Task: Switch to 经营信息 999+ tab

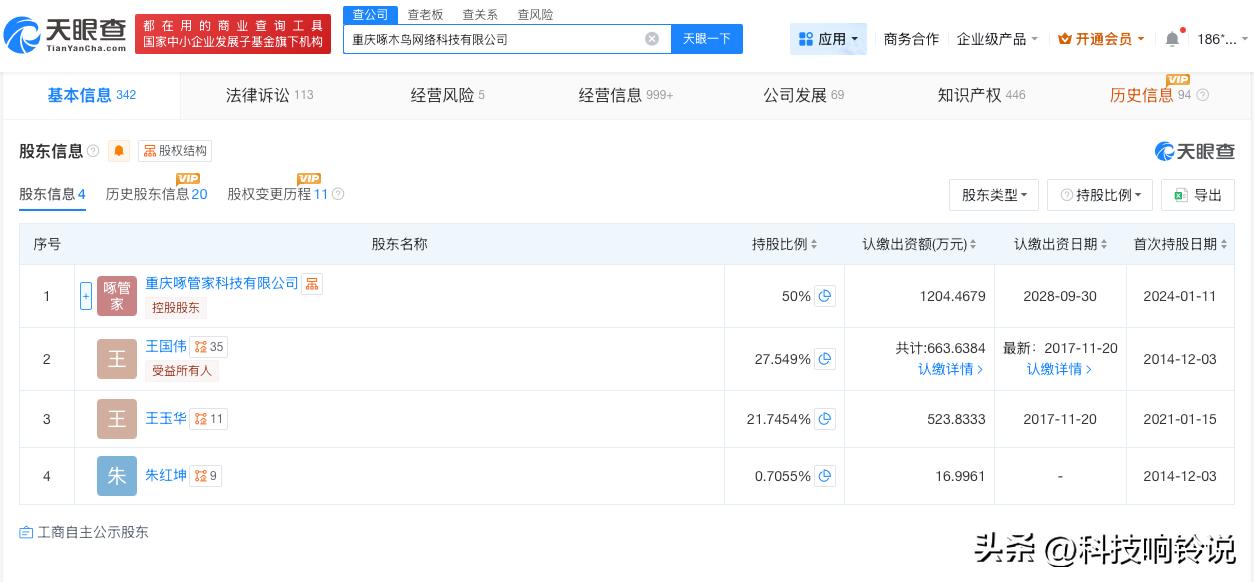Action: click(x=626, y=95)
